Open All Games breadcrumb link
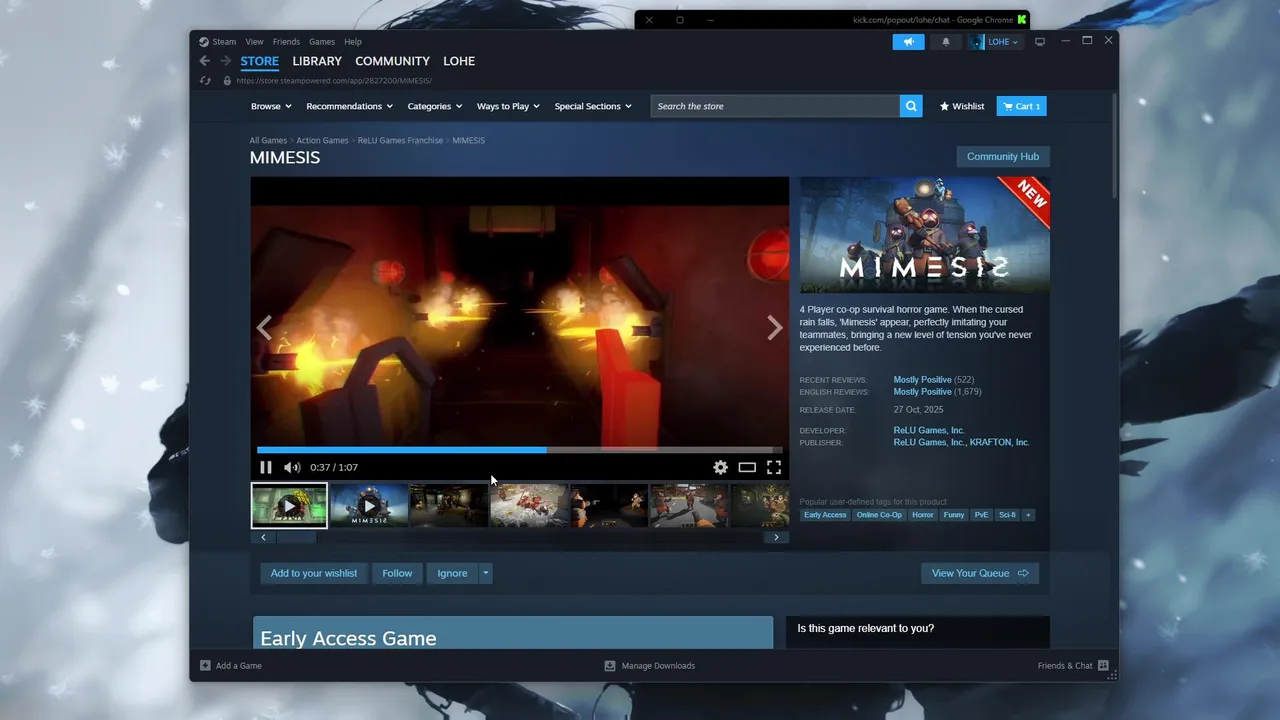 point(268,141)
